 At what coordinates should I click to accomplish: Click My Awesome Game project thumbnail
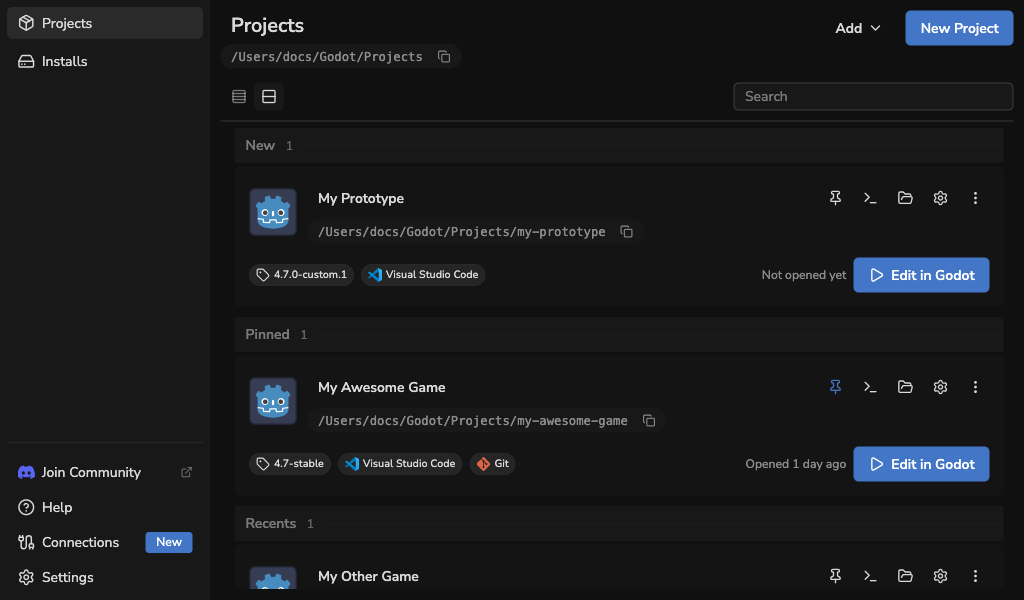coord(273,401)
